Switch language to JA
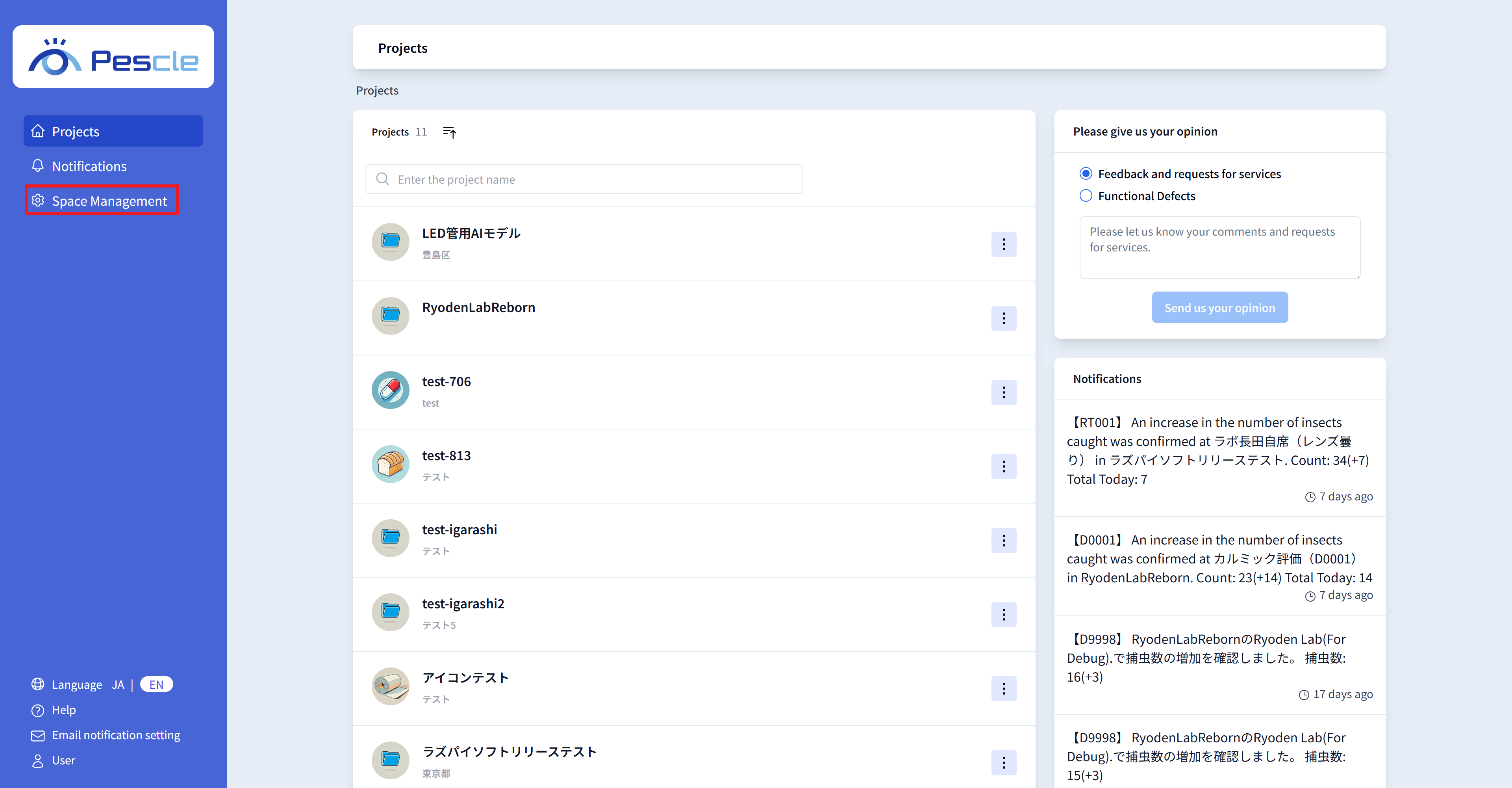The width and height of the screenshot is (1512, 788). point(118,685)
